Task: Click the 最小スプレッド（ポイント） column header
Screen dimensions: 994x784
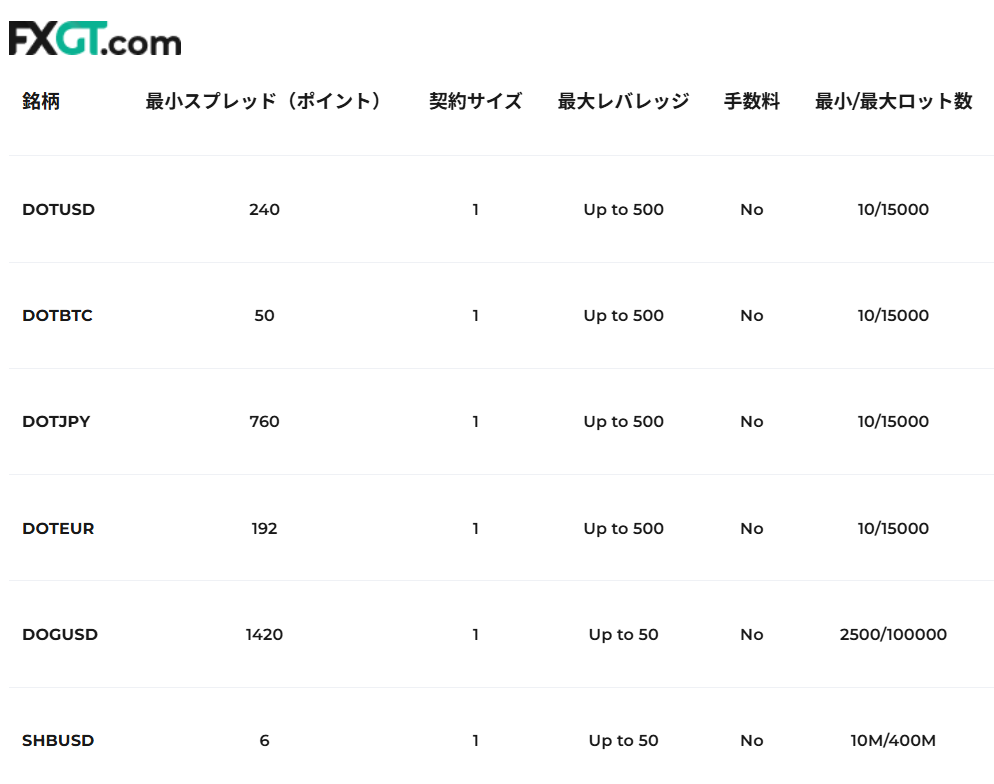Action: click(x=264, y=101)
